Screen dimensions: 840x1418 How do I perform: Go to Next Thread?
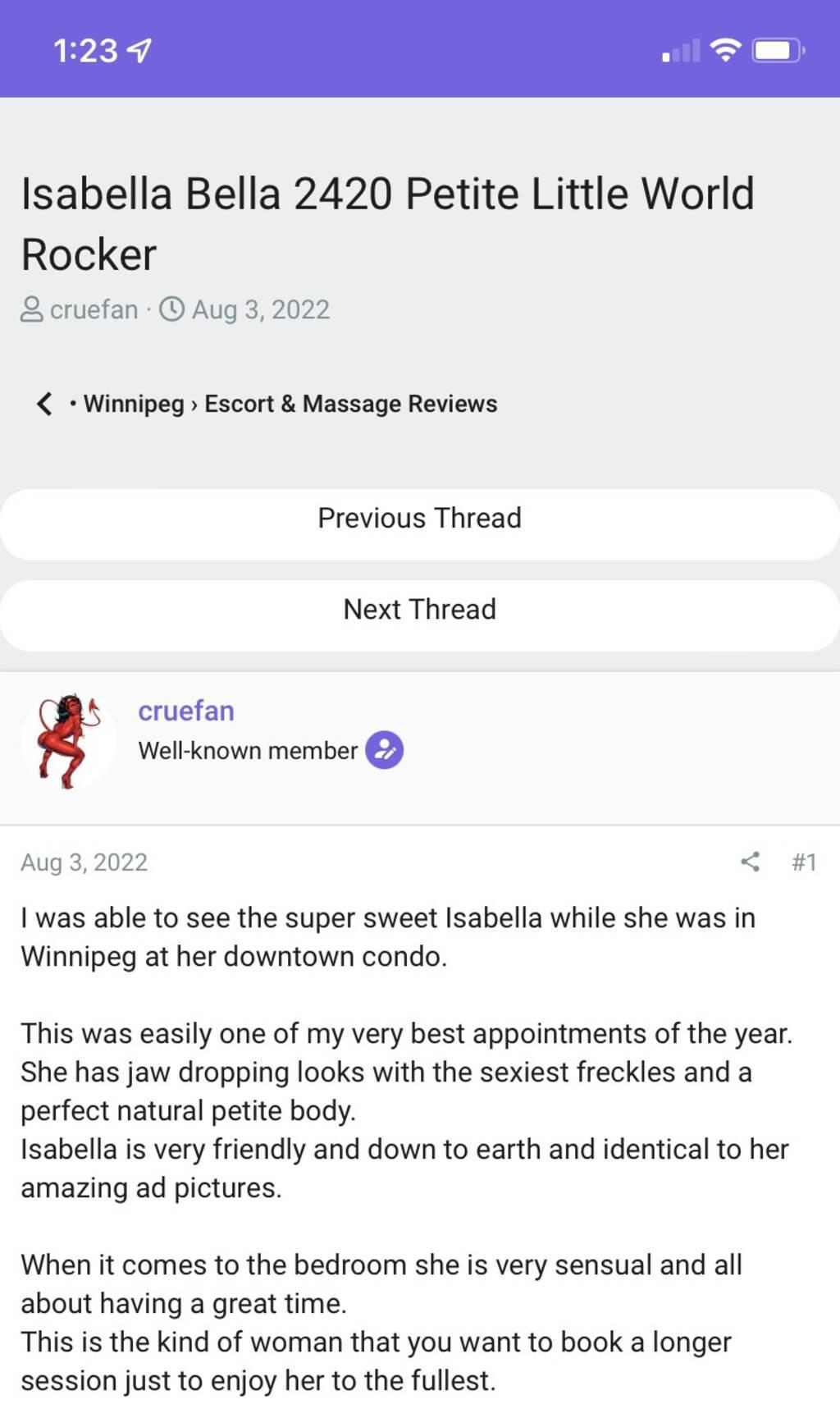coord(419,610)
